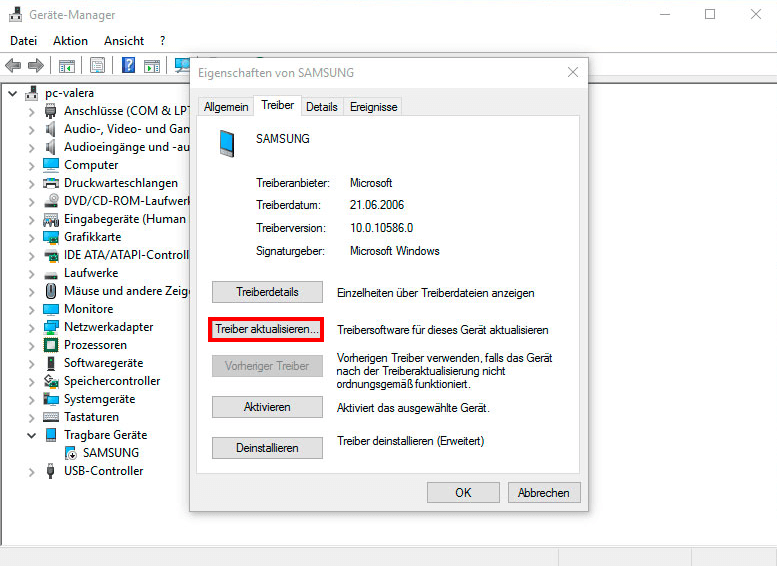The height and width of the screenshot is (566, 777).
Task: Click the scan for hardware changes icon
Action: point(182,65)
